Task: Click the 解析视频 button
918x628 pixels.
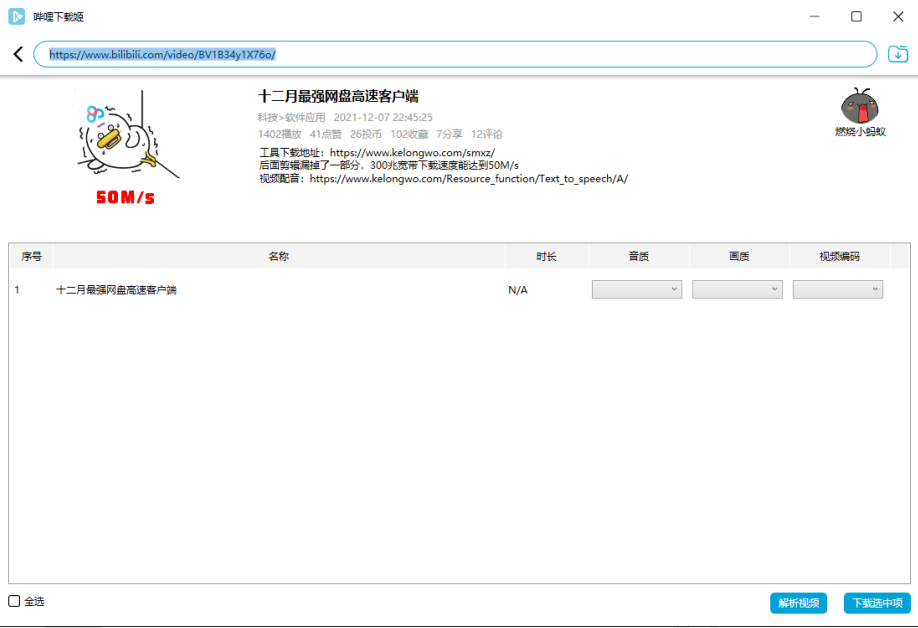Action: 798,603
